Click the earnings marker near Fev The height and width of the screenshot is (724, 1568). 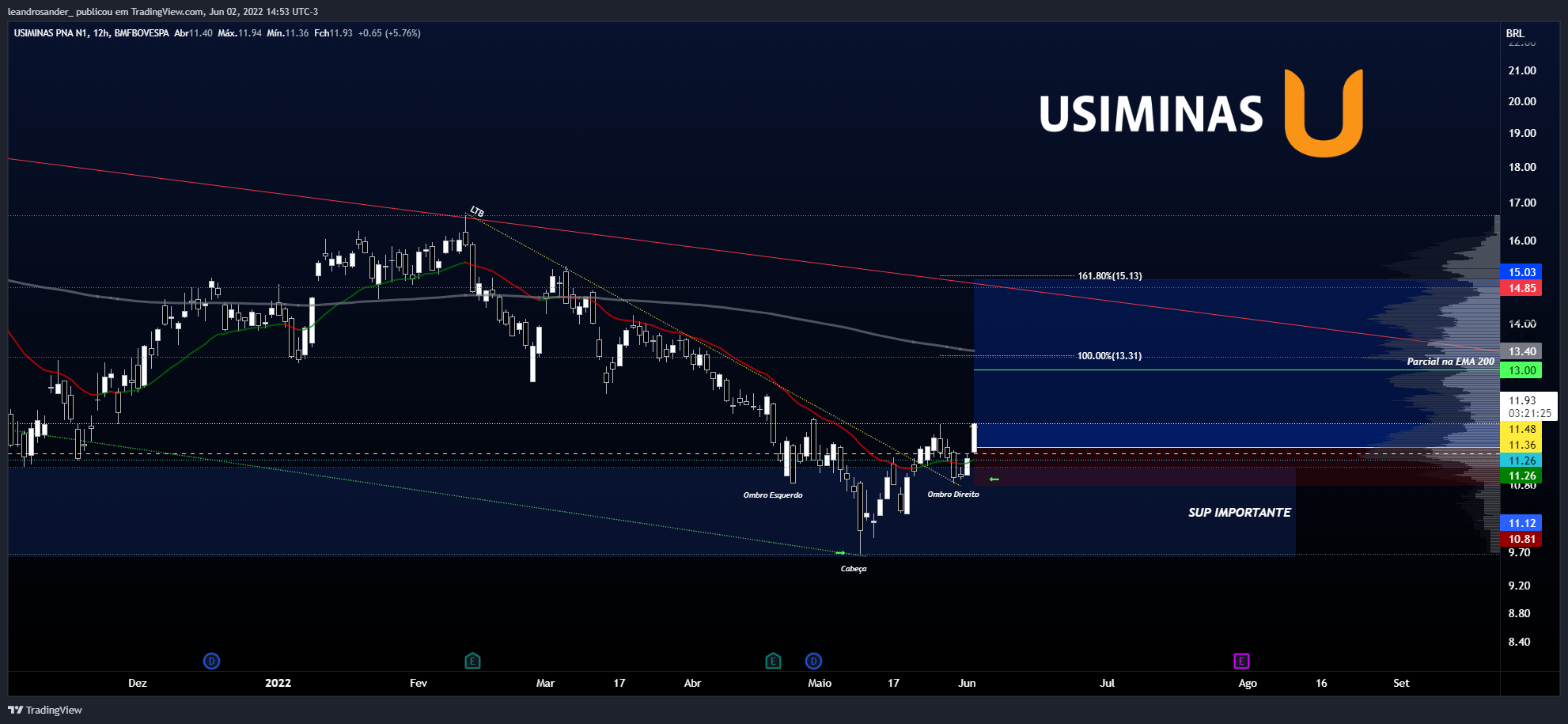[472, 661]
